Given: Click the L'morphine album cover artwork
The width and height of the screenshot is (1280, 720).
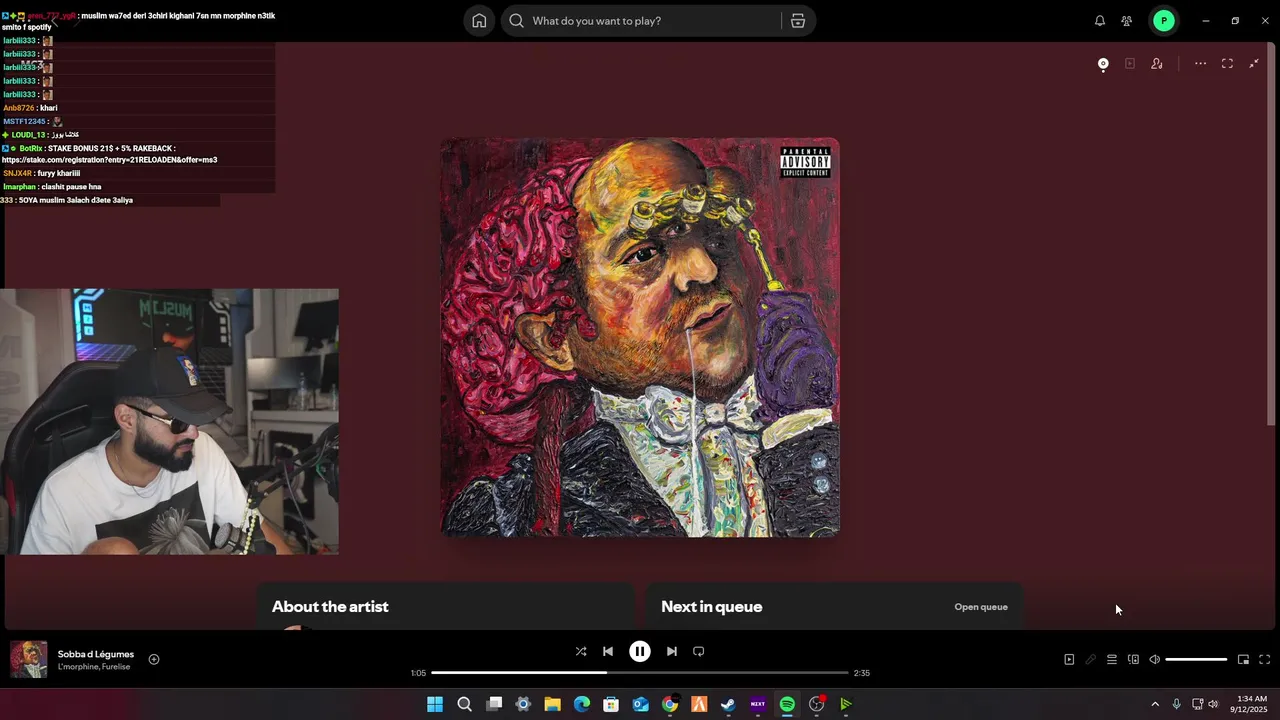Looking at the screenshot, I should coord(640,337).
